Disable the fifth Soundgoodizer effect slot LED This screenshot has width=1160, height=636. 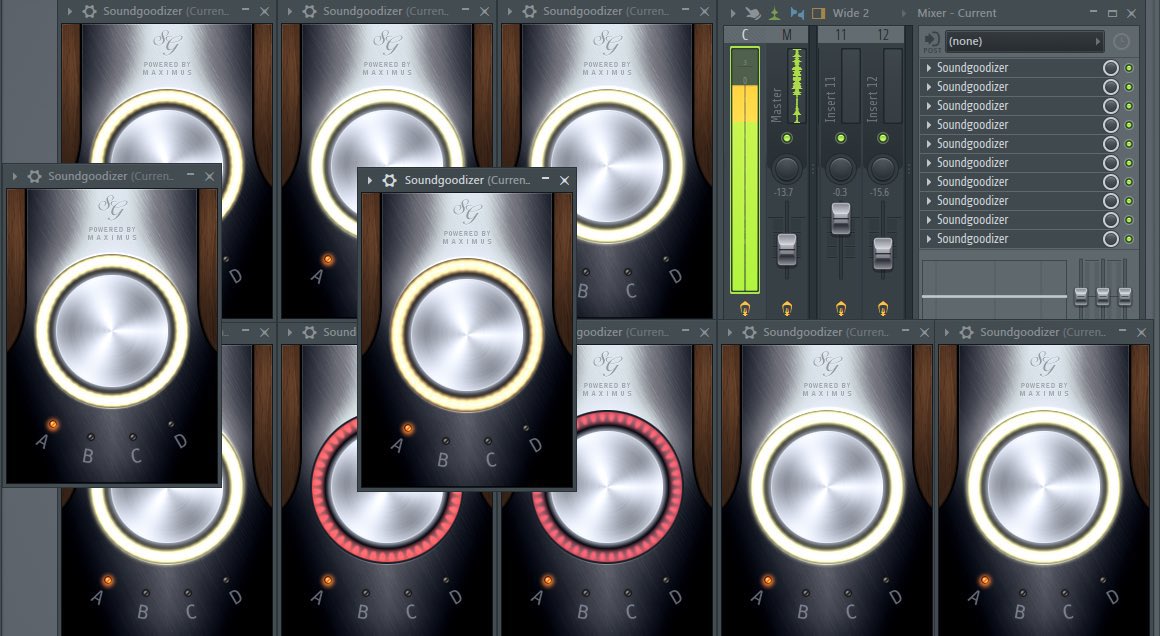point(1129,143)
